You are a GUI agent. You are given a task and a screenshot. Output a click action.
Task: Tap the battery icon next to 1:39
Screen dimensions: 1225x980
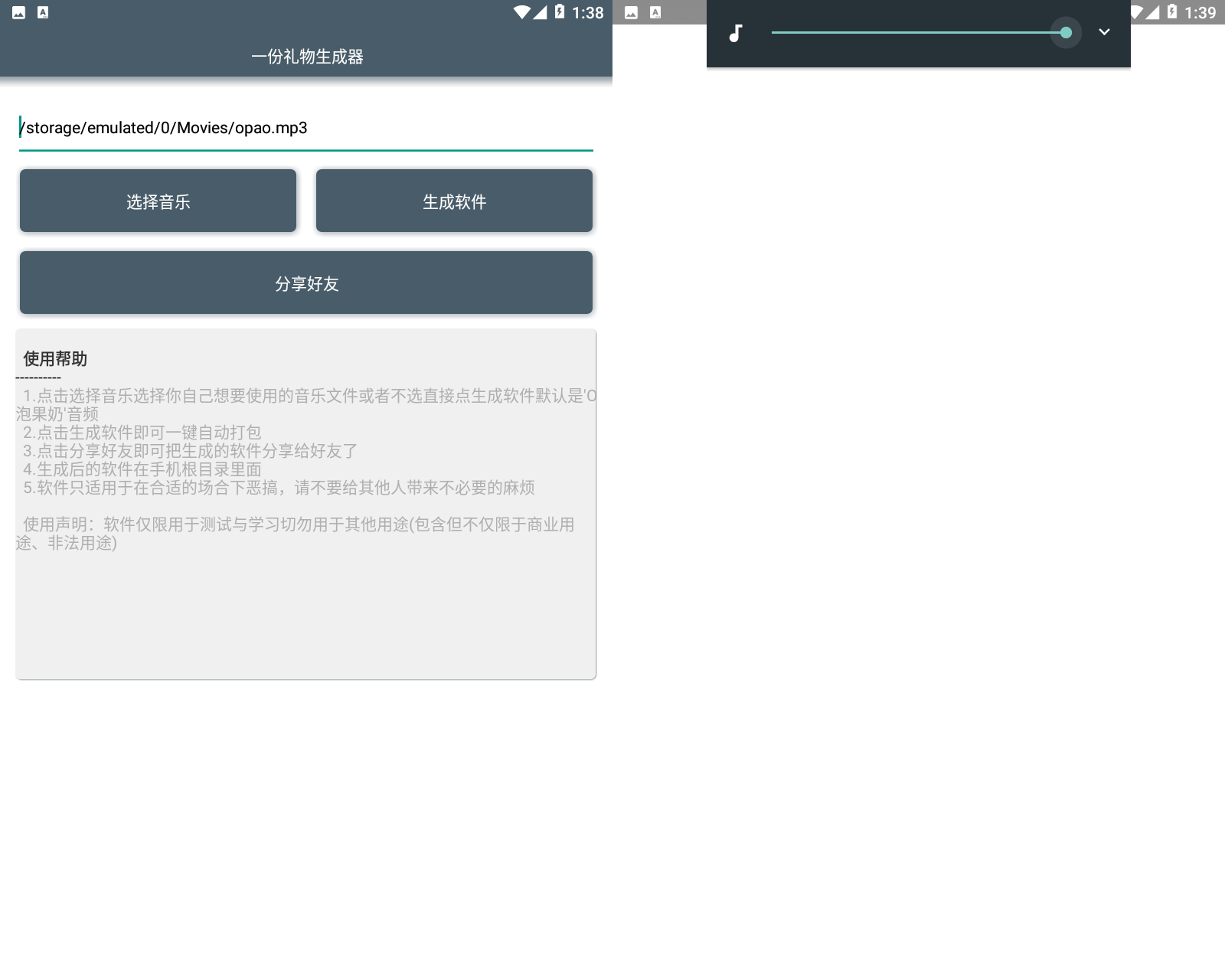1172,12
